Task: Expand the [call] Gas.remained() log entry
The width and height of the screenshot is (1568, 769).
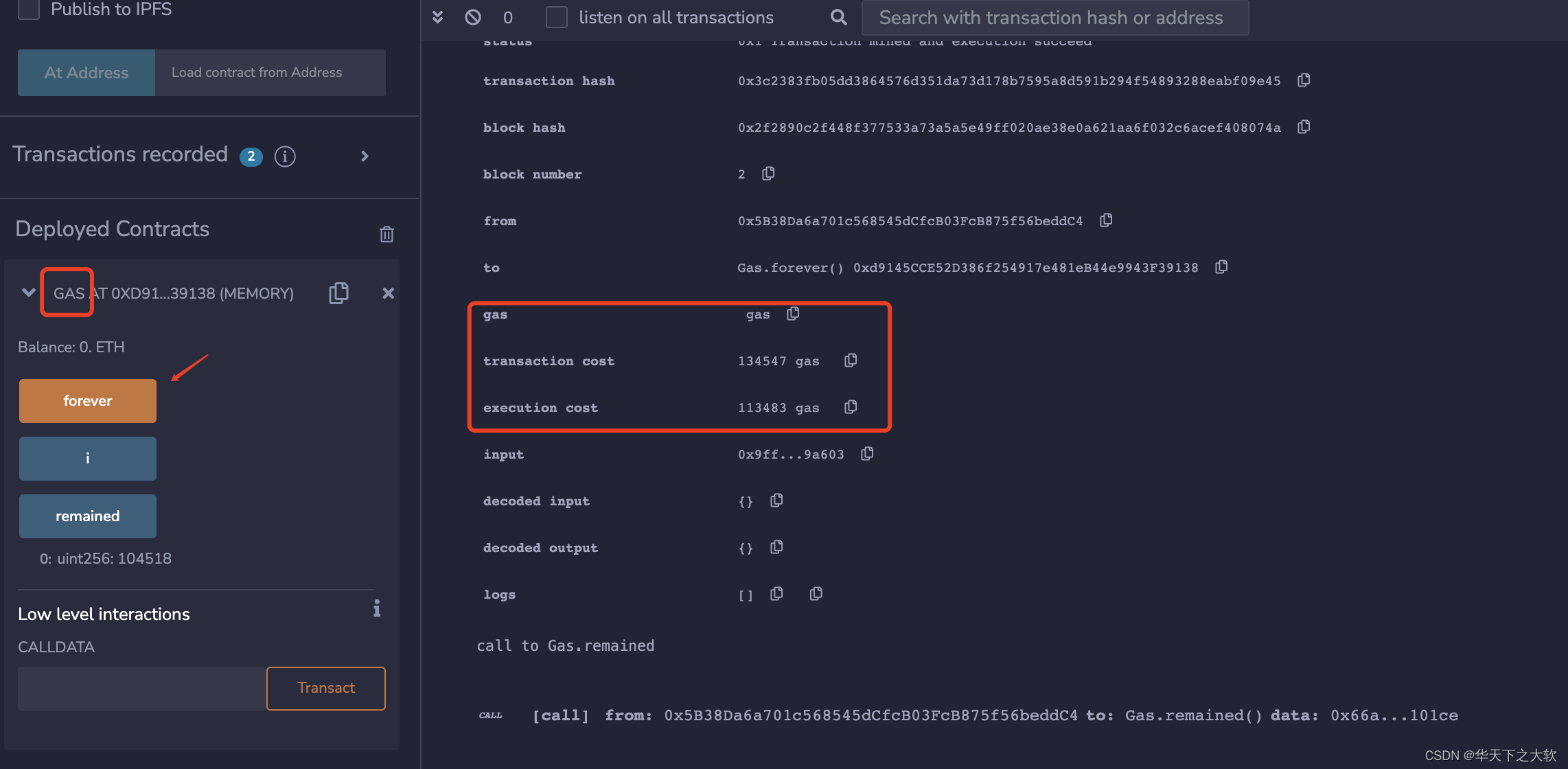Action: [968, 715]
